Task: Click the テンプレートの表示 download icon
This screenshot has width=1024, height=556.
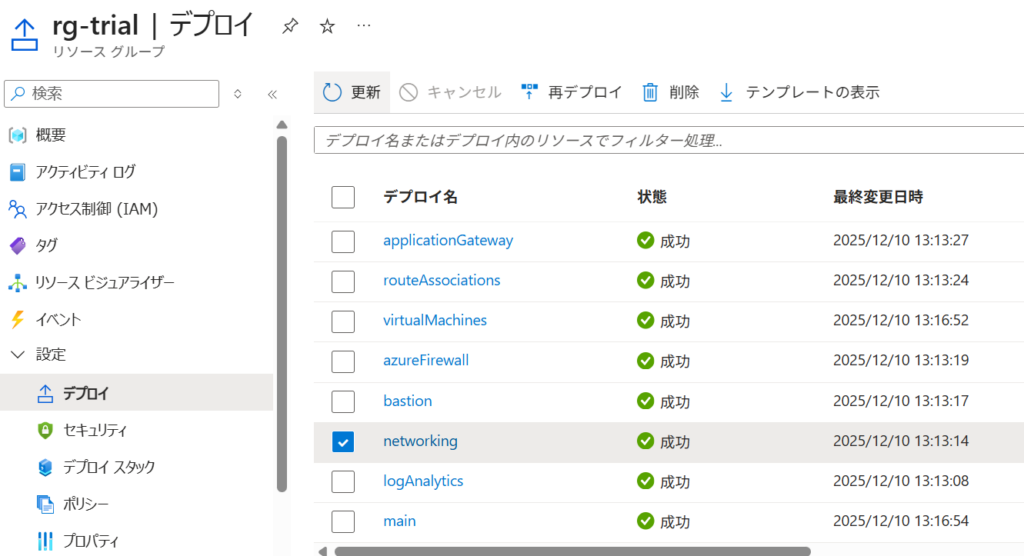Action: coord(726,92)
